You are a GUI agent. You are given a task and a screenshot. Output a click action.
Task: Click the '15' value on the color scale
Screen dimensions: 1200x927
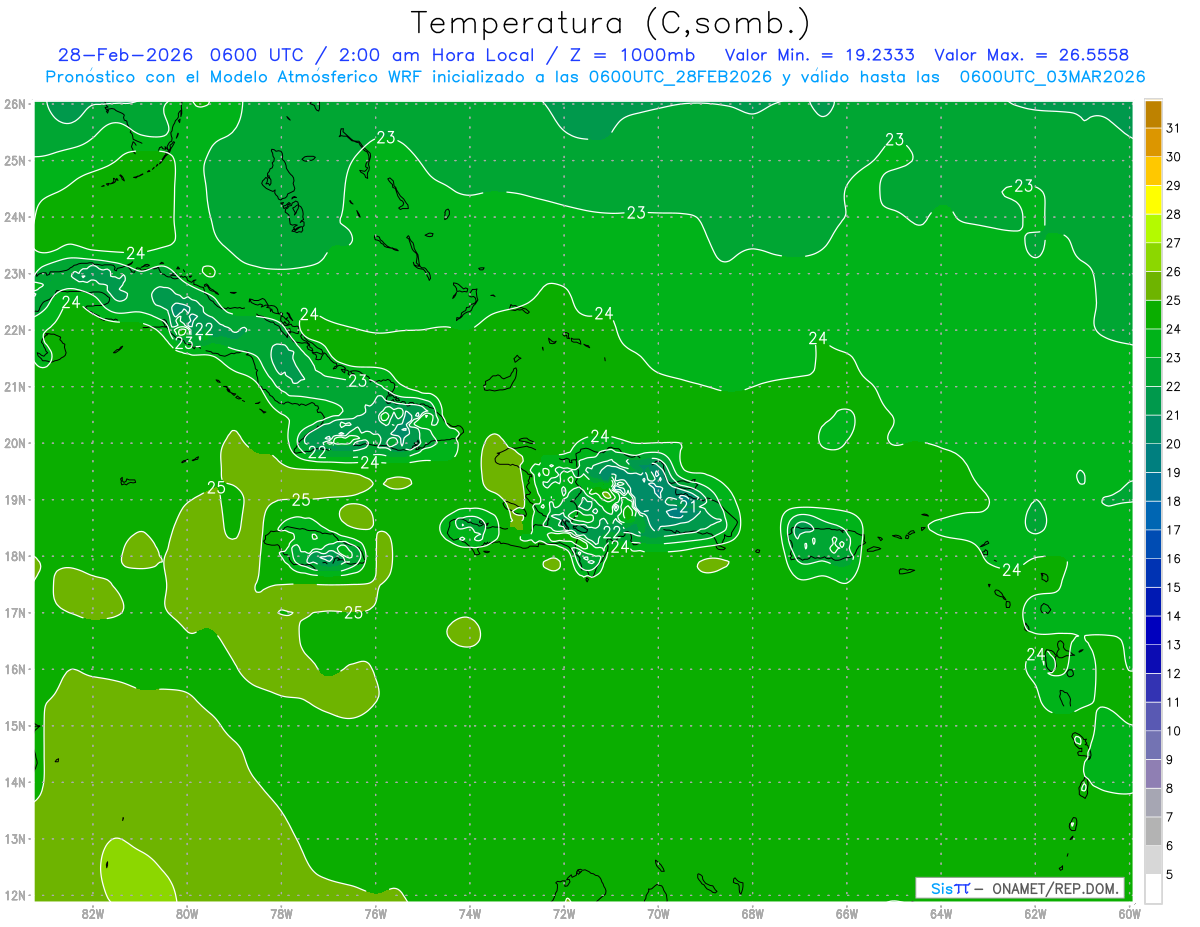coord(1173,587)
